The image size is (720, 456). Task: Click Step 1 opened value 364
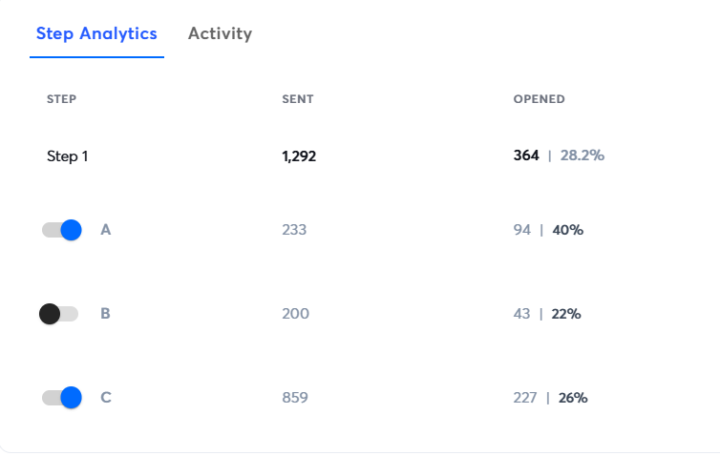(526, 156)
